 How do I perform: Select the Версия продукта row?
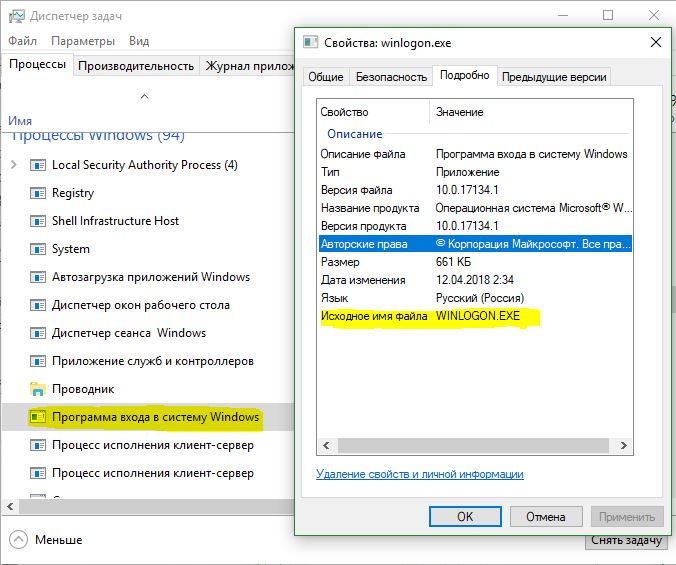475,226
